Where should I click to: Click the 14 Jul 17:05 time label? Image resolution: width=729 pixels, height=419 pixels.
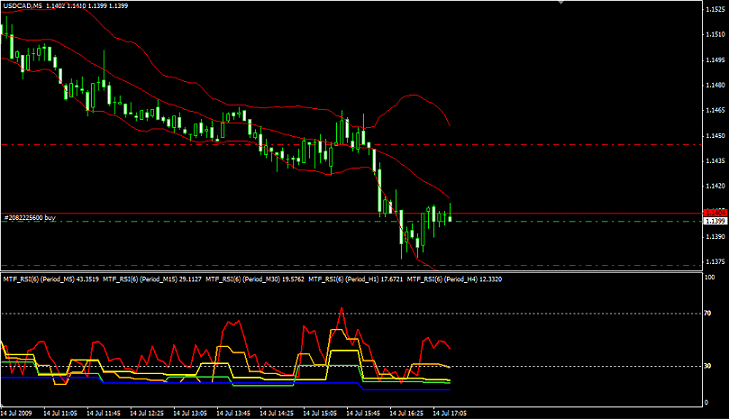point(450,413)
